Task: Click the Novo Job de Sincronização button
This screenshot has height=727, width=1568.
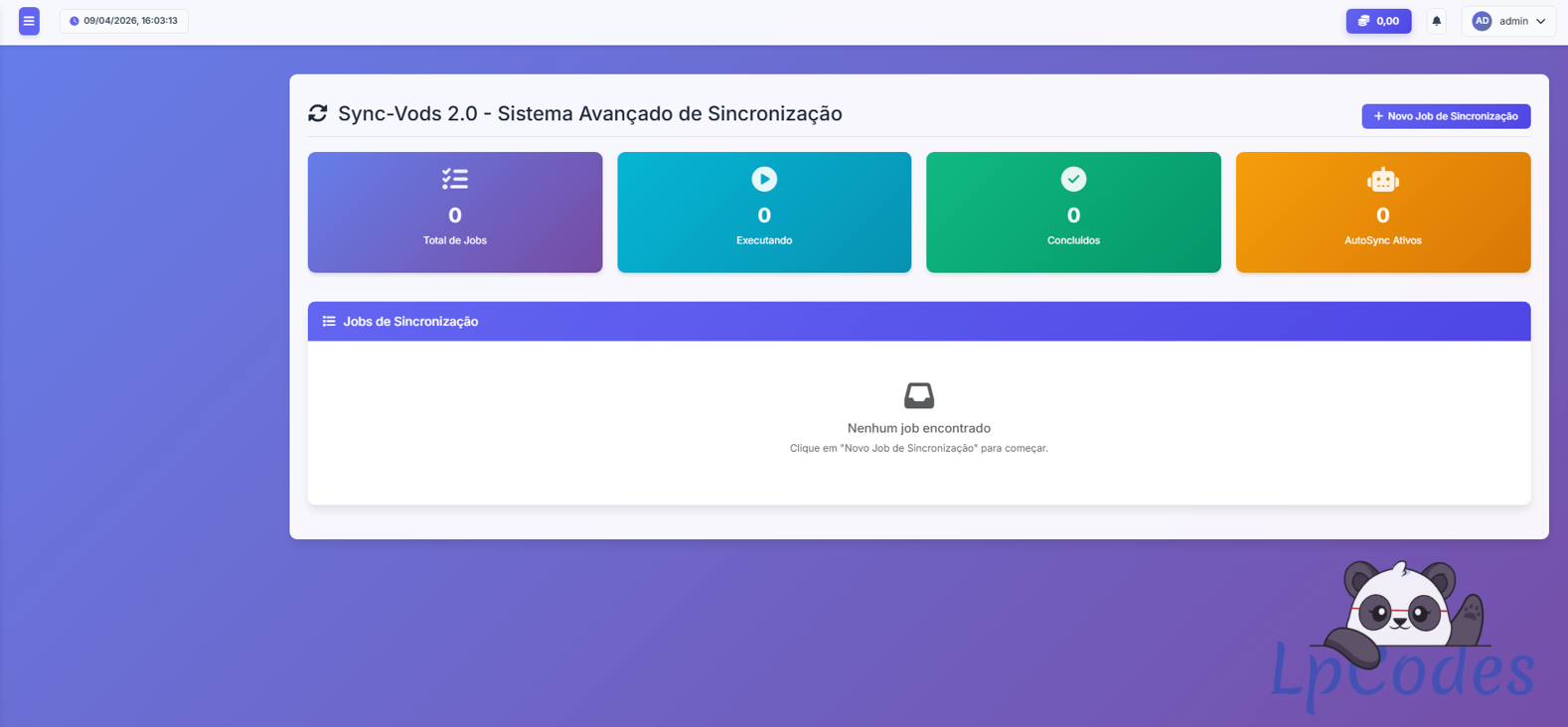Action: tap(1445, 116)
